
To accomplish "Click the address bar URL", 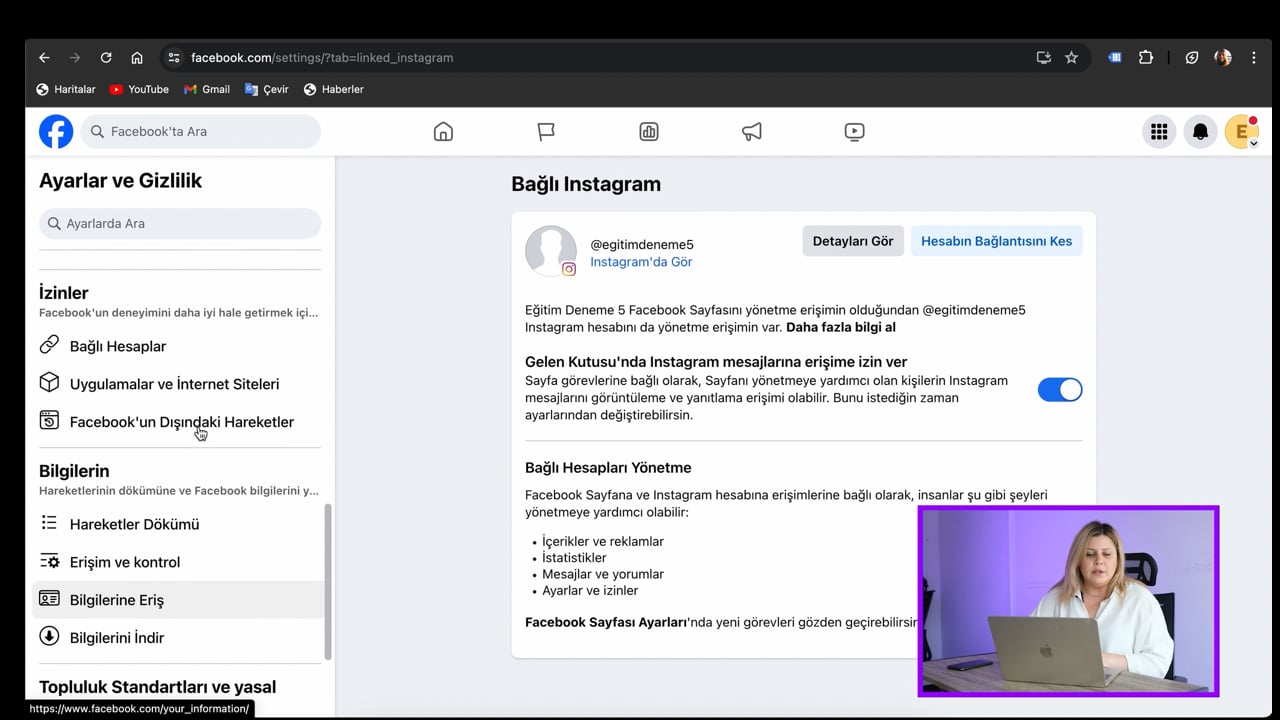I will [322, 58].
